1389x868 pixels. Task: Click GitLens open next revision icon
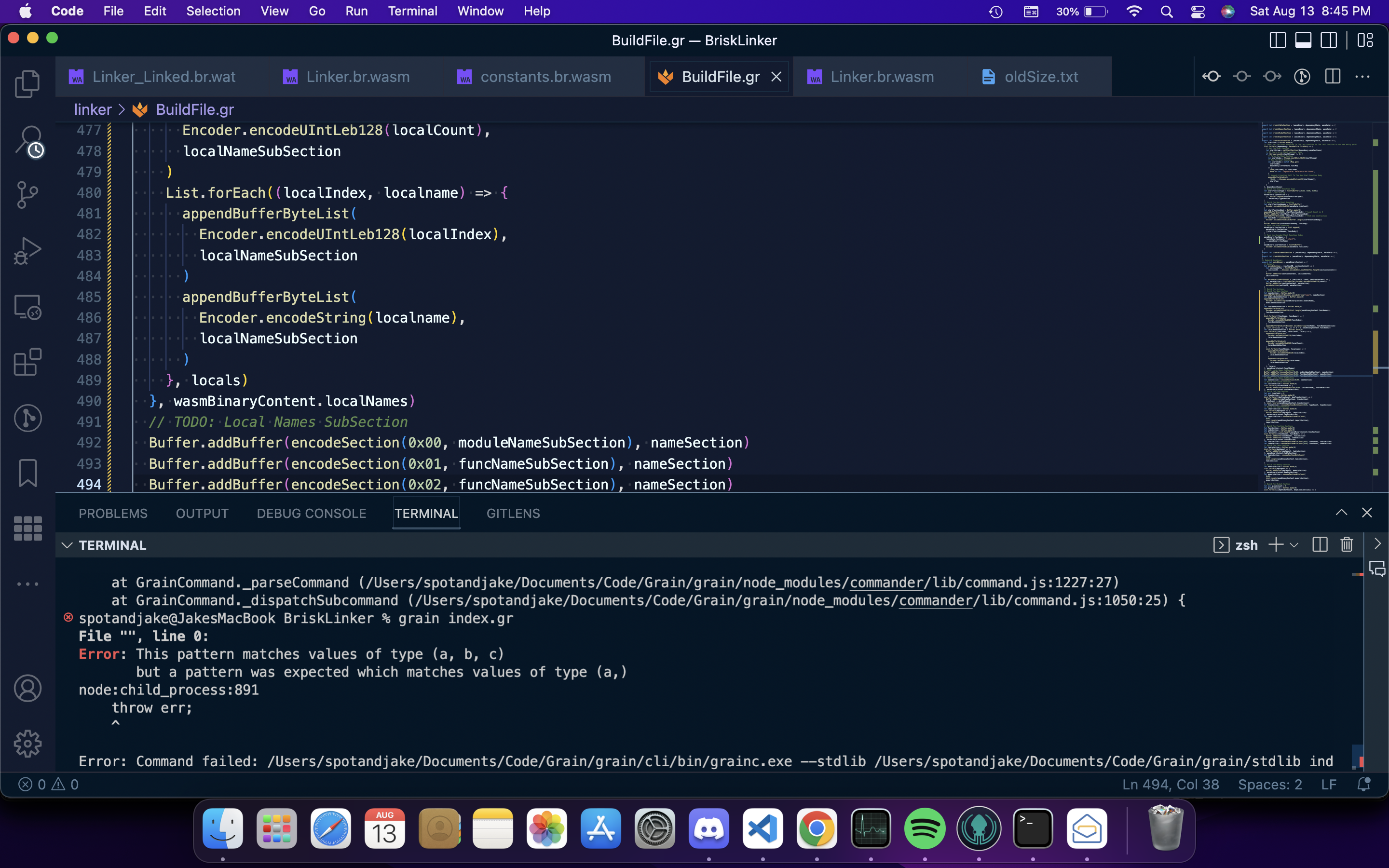pos(1272,76)
